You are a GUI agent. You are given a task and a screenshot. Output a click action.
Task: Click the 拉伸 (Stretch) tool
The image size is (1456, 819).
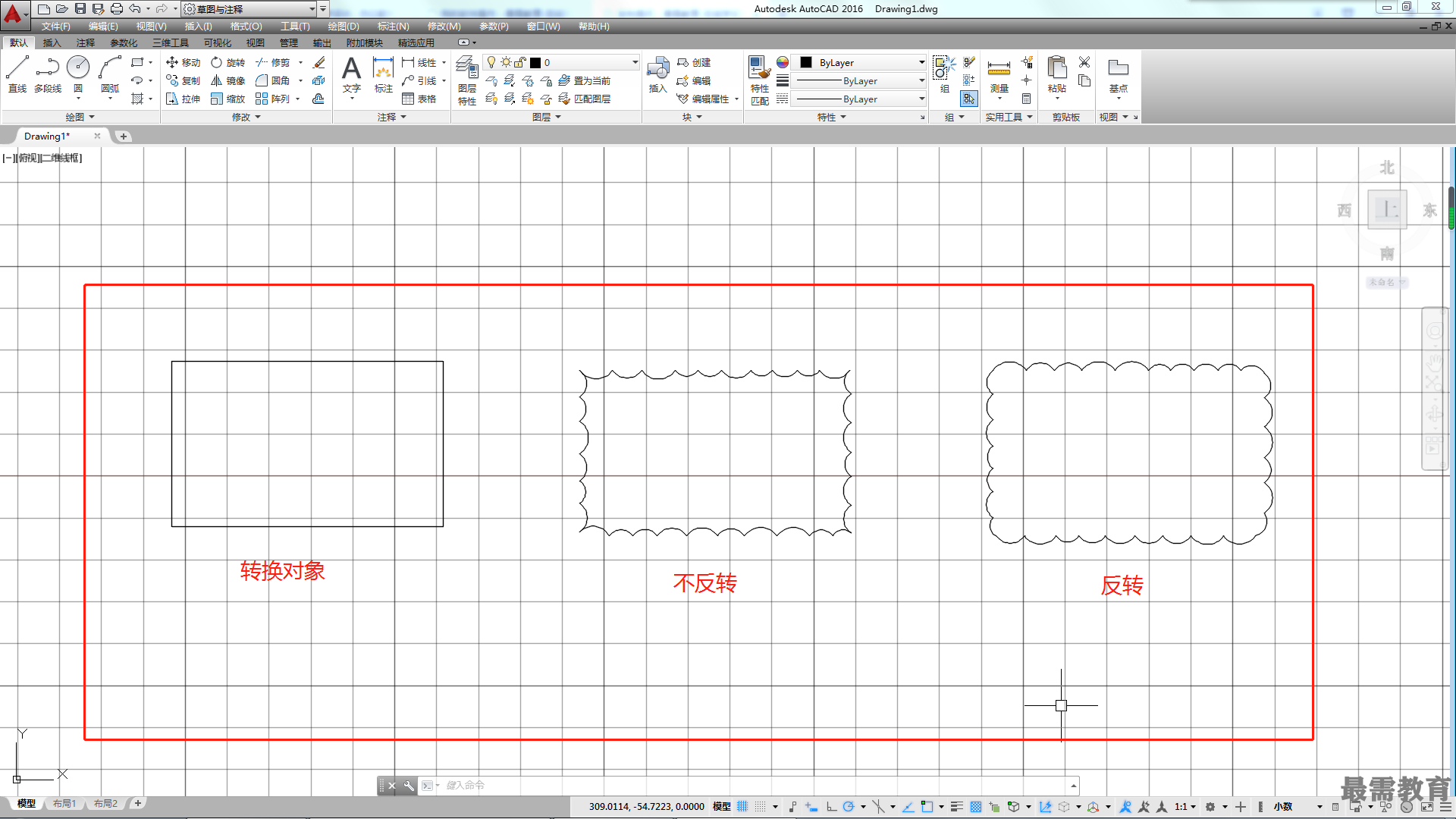tap(183, 99)
